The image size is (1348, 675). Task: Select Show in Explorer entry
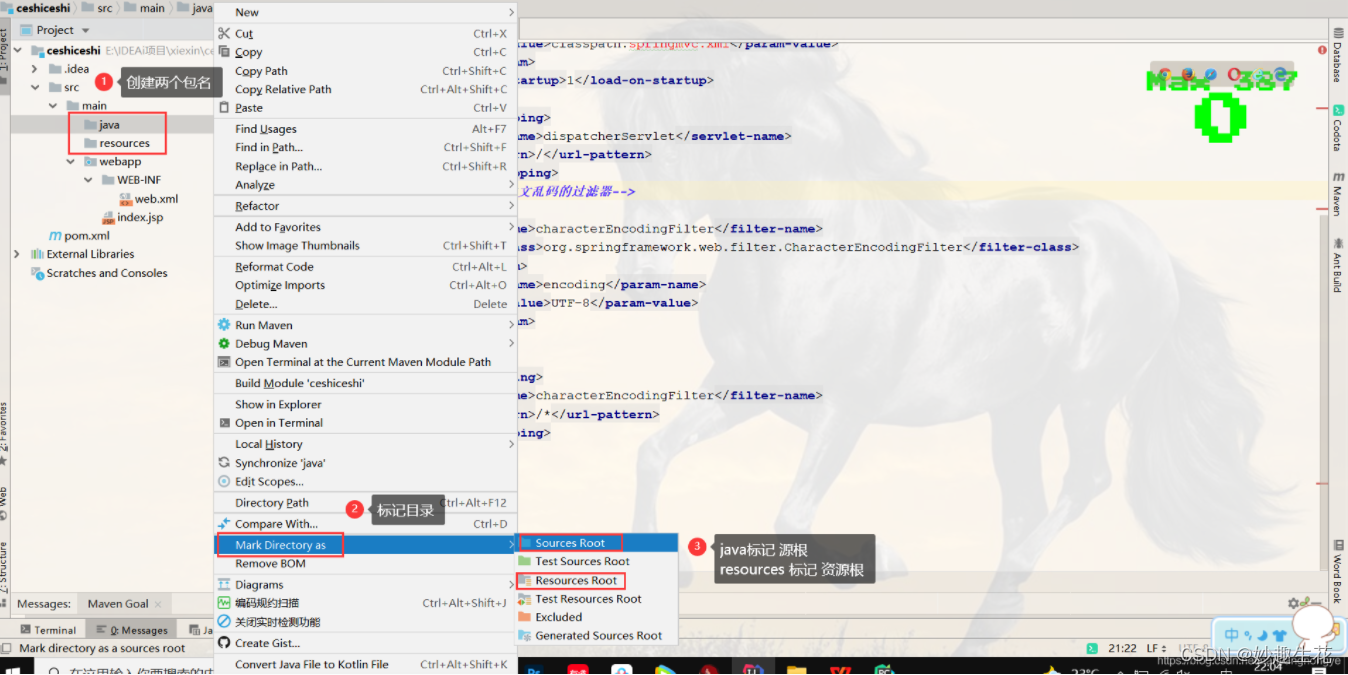click(365, 404)
